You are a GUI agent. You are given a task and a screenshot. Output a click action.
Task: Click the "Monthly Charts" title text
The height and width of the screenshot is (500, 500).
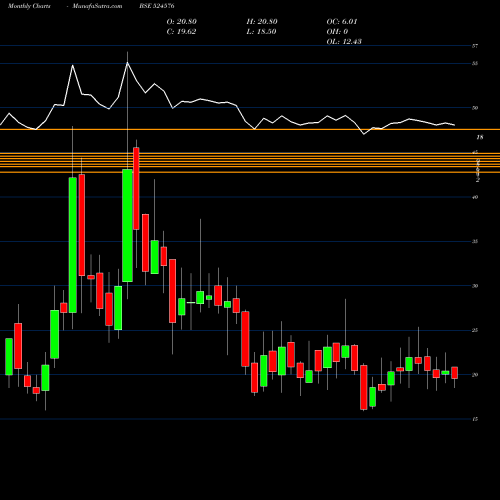pyautogui.click(x=29, y=6)
